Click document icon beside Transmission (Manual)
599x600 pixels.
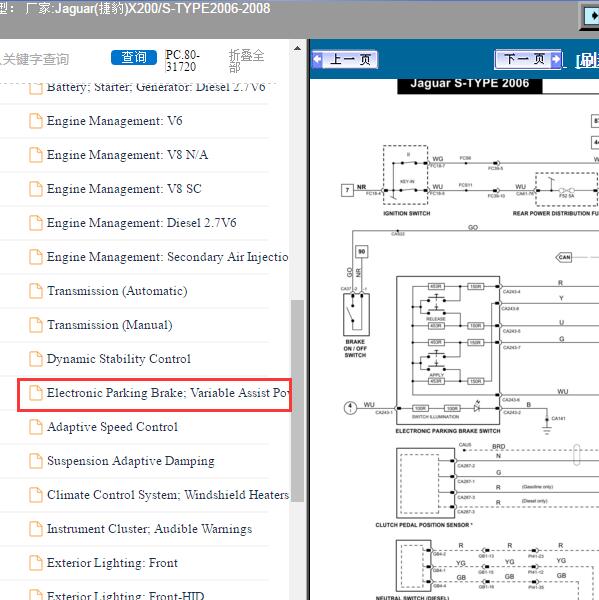pos(36,325)
